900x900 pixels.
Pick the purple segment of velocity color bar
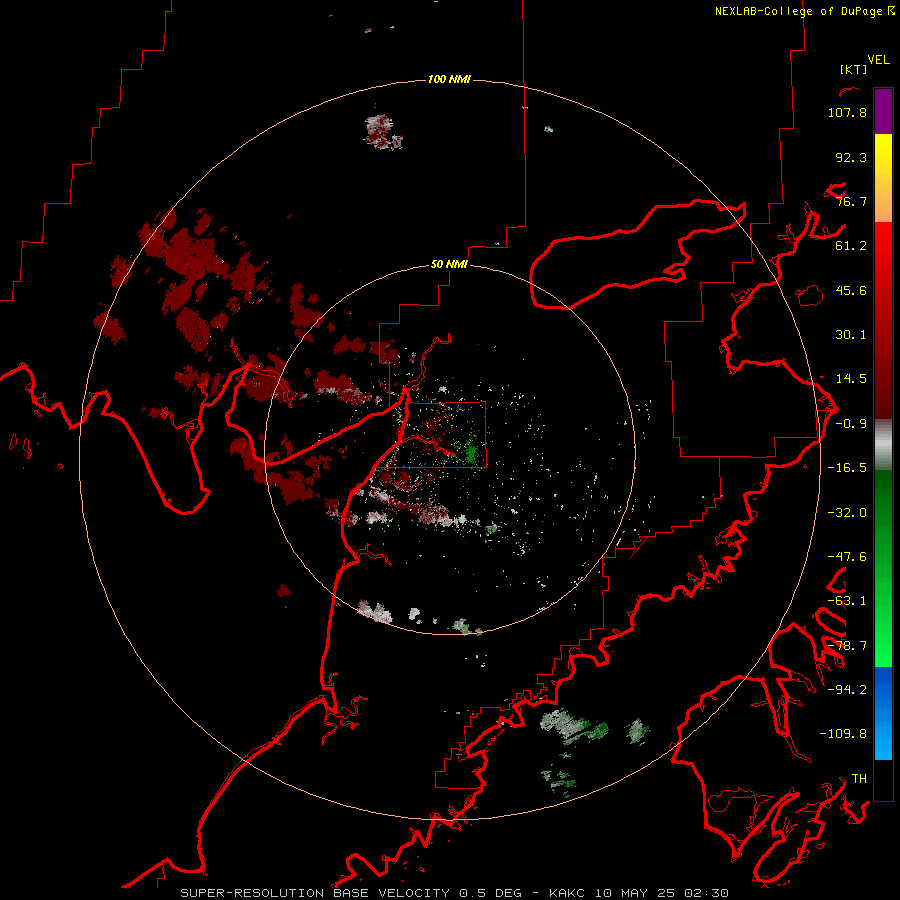[x=883, y=111]
